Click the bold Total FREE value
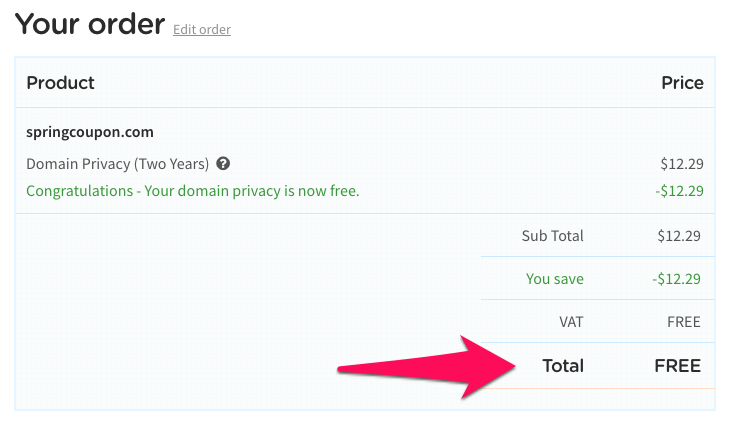Screen dimensions: 732x426 pyautogui.click(x=677, y=366)
